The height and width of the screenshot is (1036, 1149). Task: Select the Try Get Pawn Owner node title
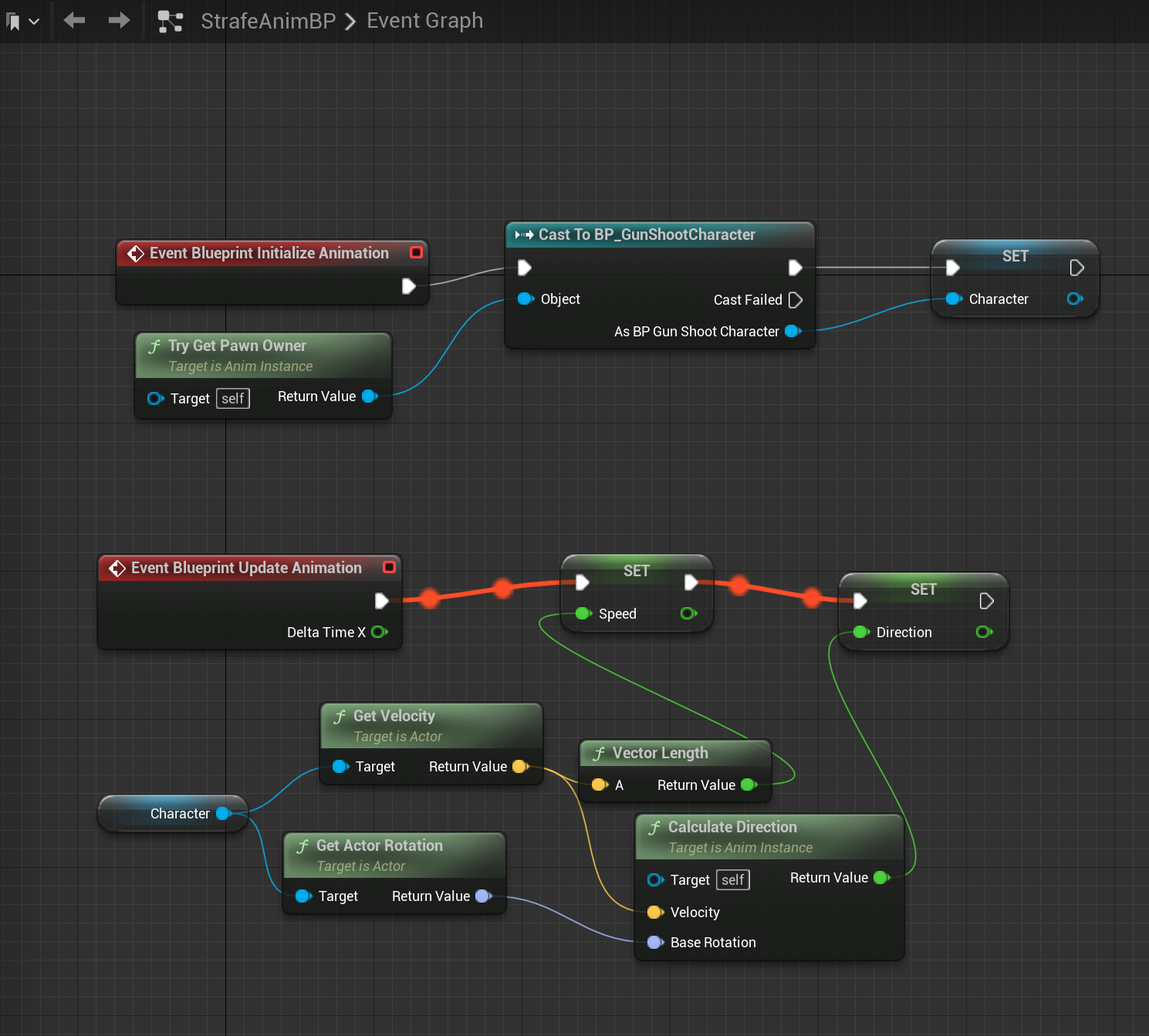click(237, 346)
